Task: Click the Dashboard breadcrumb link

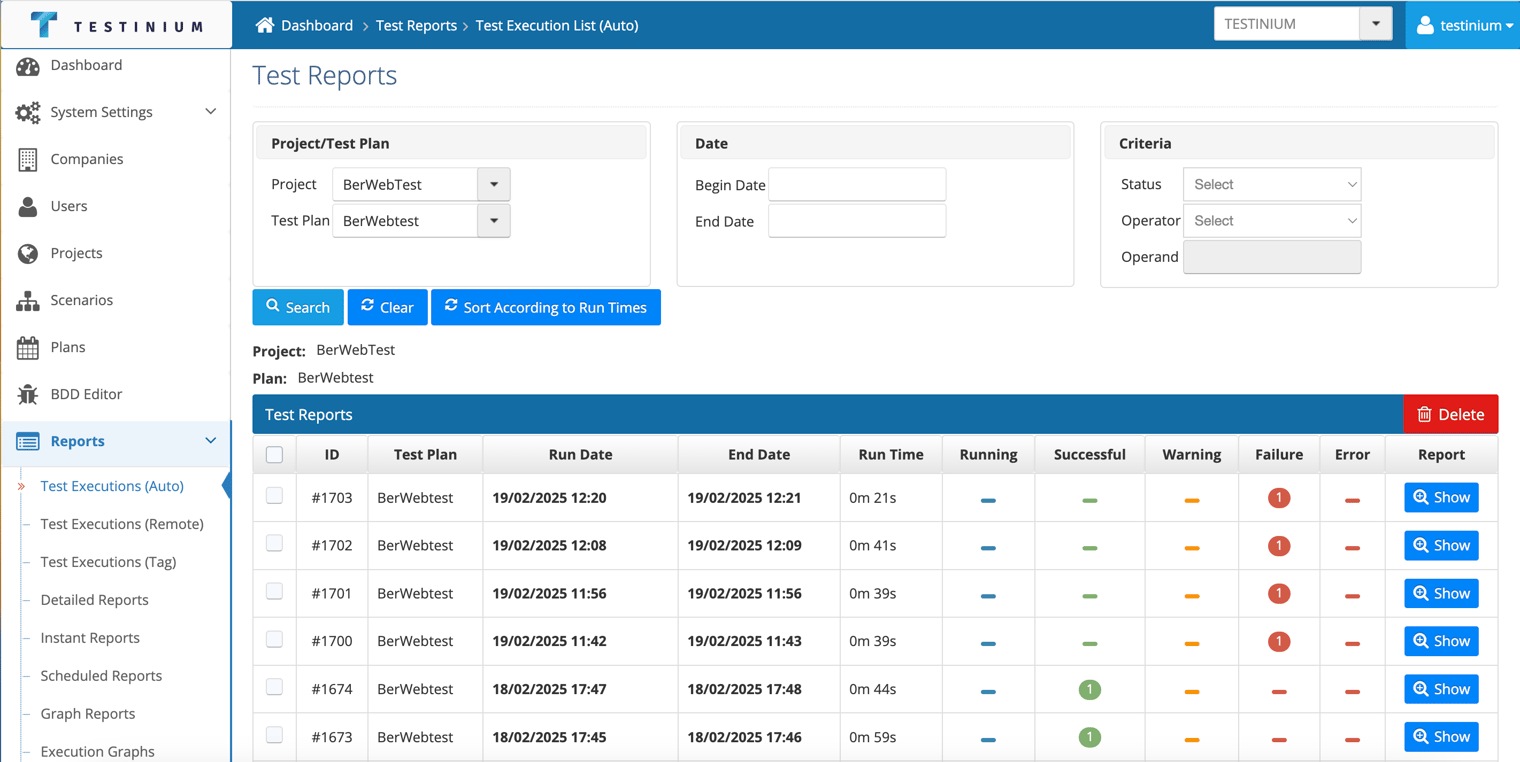Action: 317,25
